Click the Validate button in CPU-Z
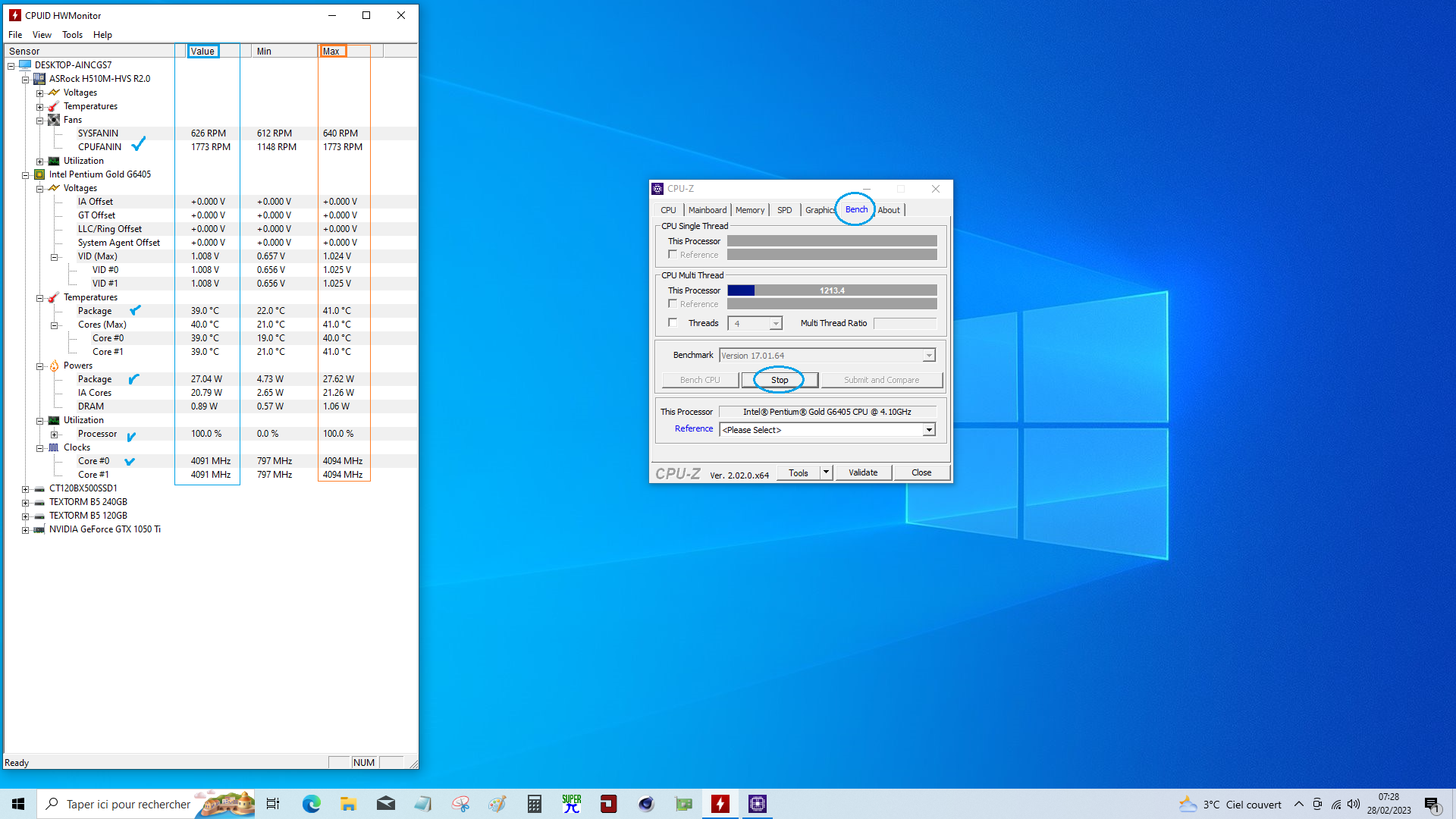The height and width of the screenshot is (819, 1456). click(863, 472)
